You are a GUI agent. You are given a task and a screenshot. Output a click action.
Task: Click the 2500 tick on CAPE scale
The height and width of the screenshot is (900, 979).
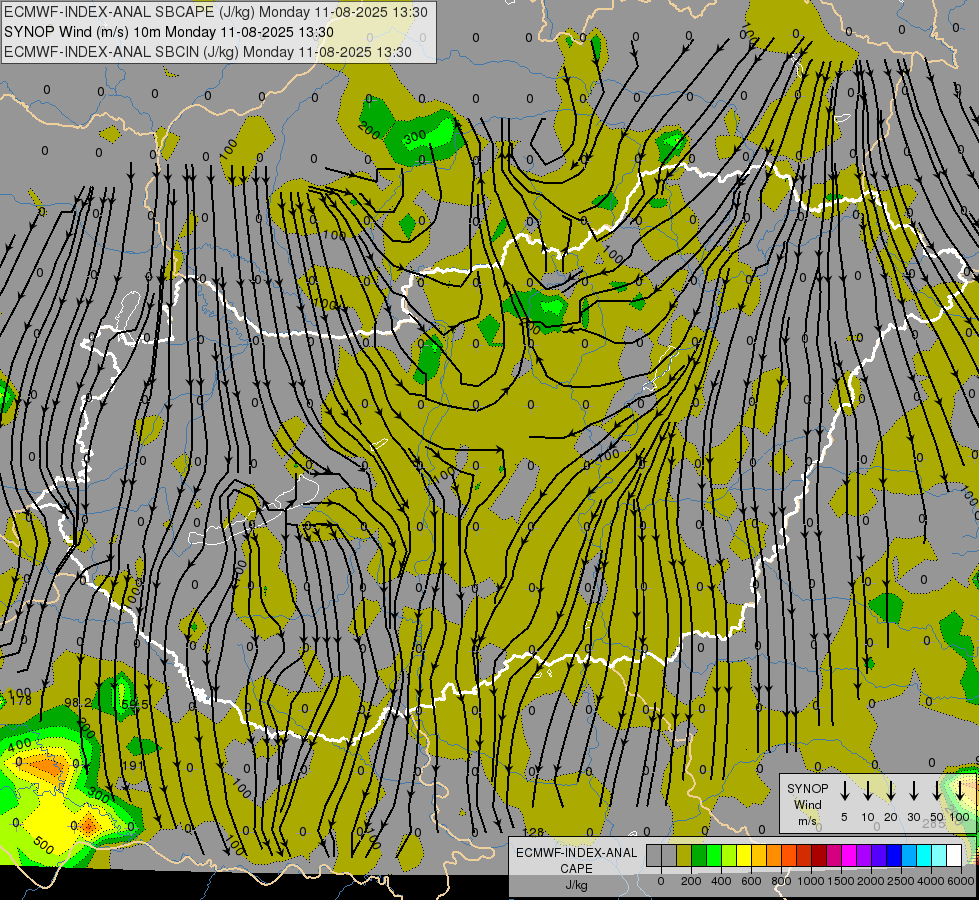click(x=901, y=881)
